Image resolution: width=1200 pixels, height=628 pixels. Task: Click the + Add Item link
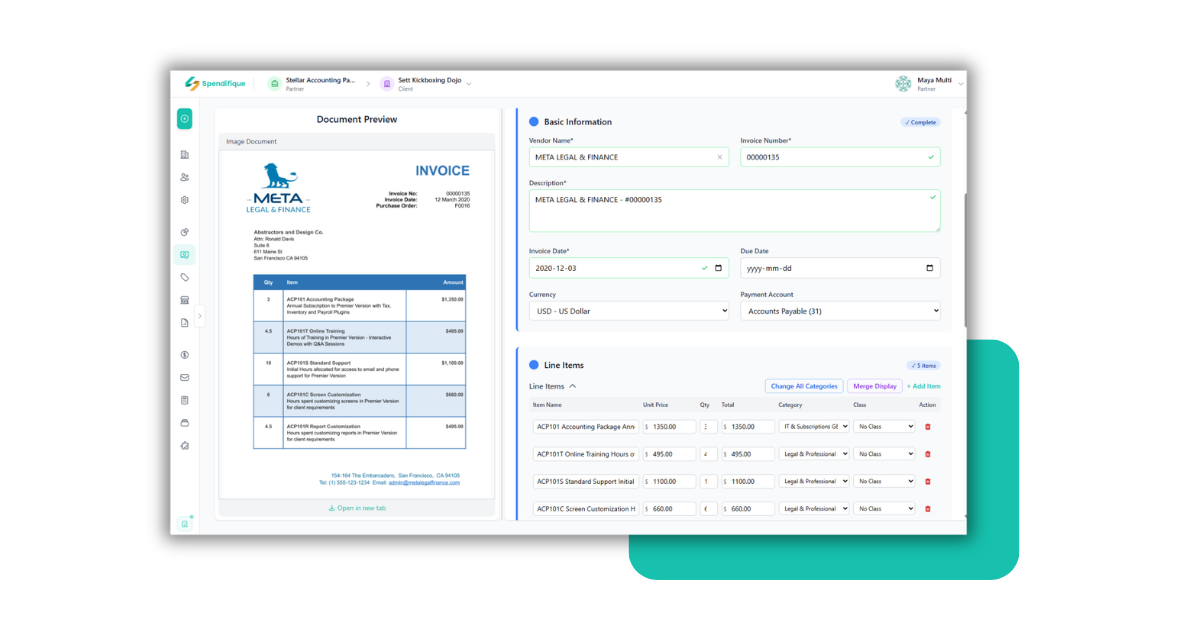coord(924,386)
